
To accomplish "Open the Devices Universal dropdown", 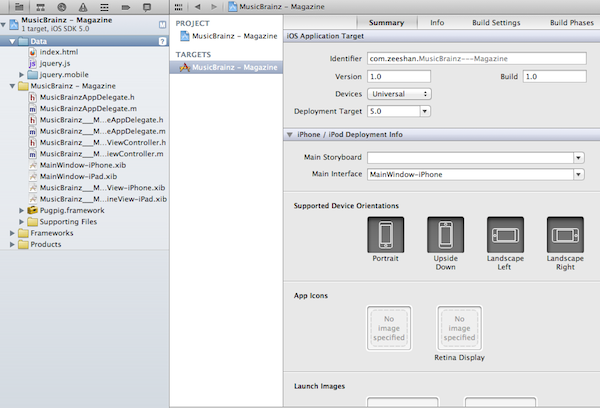I will 399,94.
